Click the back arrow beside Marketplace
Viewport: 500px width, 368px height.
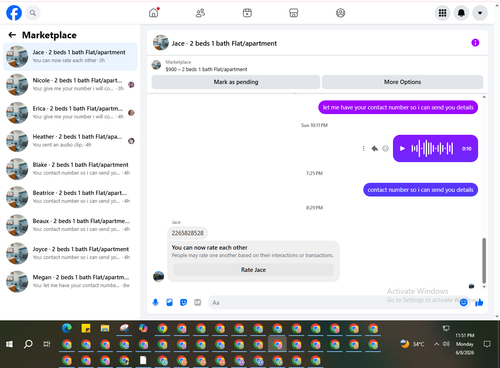(12, 35)
